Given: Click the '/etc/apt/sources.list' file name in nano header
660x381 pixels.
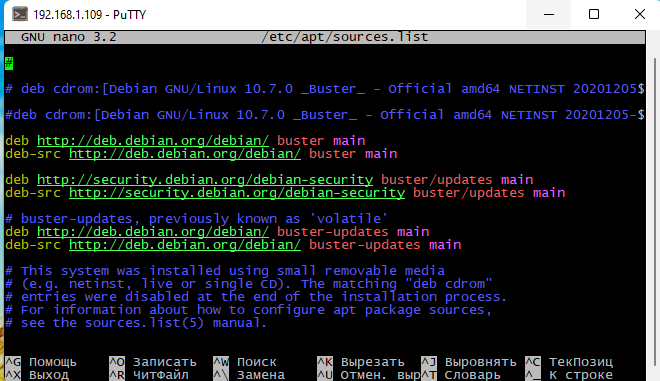Looking at the screenshot, I should (345, 37).
